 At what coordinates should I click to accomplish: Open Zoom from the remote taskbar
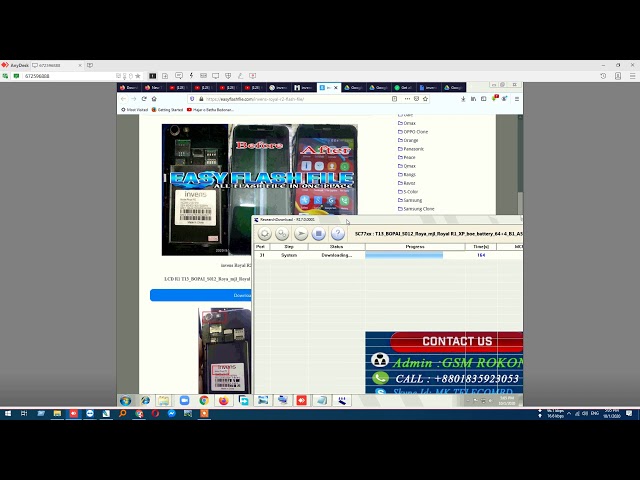[x=184, y=401]
